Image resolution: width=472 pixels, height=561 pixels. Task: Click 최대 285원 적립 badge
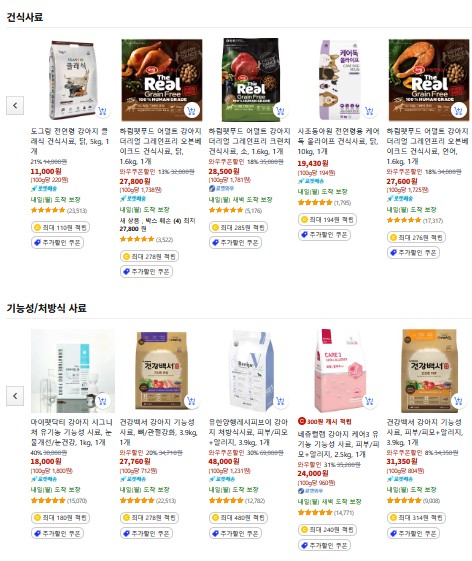(x=238, y=227)
